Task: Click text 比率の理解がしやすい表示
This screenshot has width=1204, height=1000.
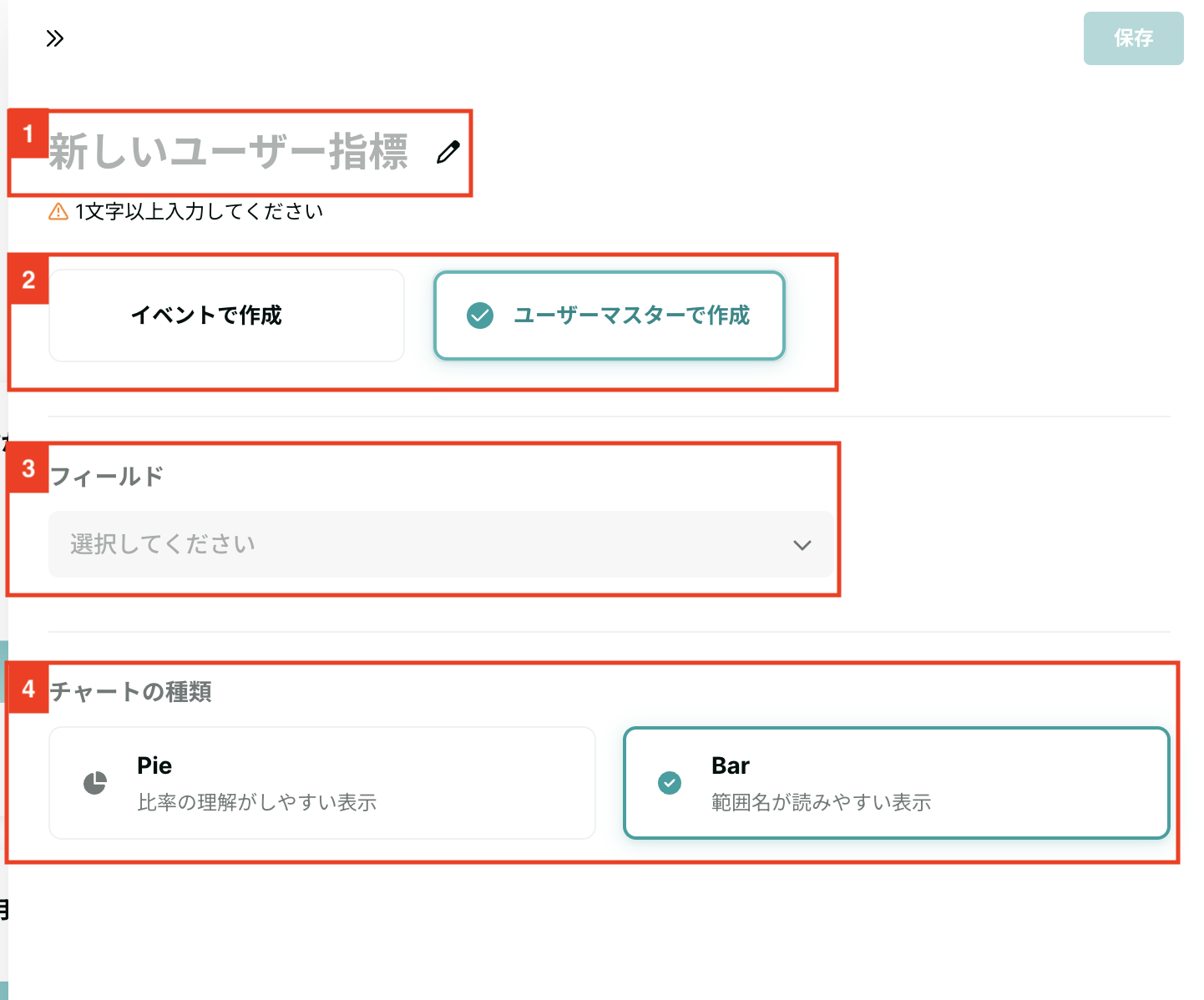Action: tap(257, 802)
